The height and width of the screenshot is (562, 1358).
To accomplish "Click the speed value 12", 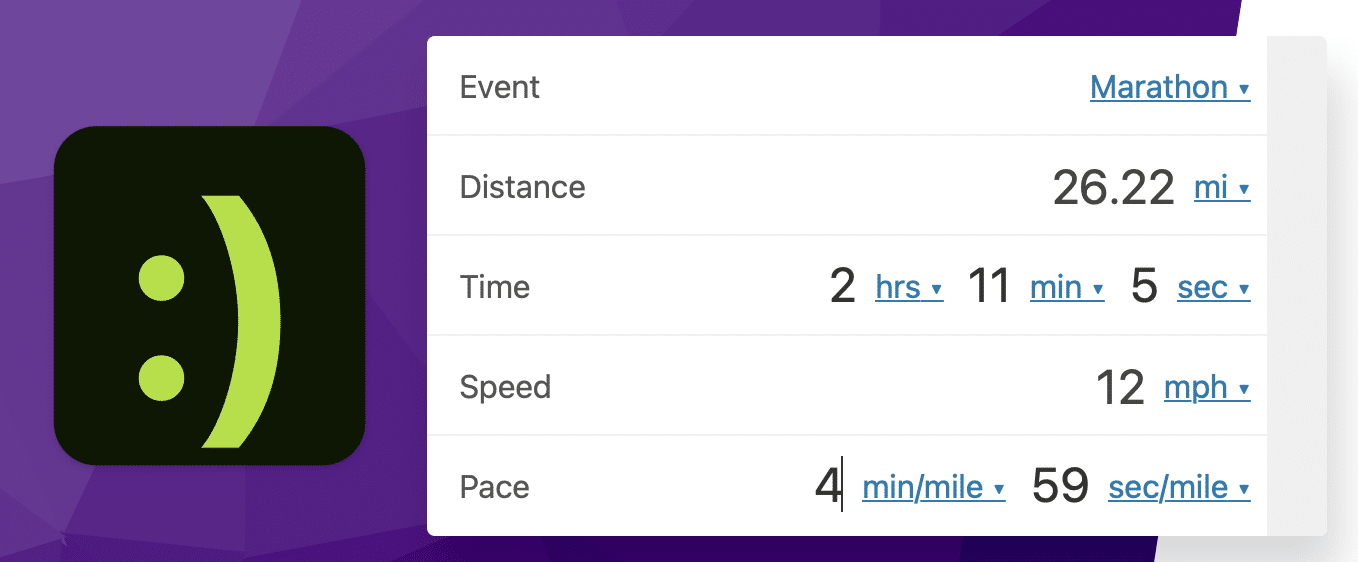I will (1119, 388).
